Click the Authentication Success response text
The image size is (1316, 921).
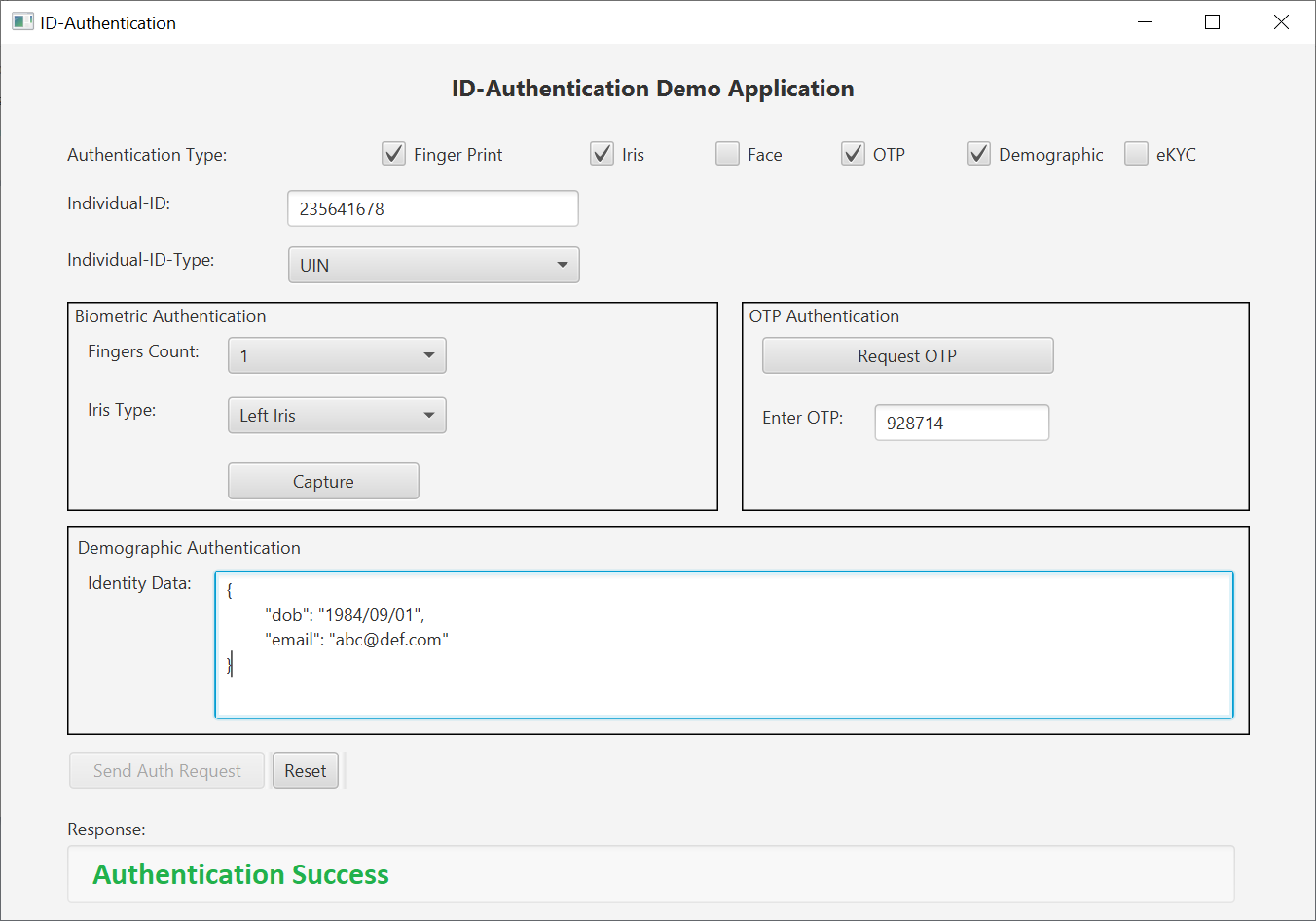(x=240, y=874)
